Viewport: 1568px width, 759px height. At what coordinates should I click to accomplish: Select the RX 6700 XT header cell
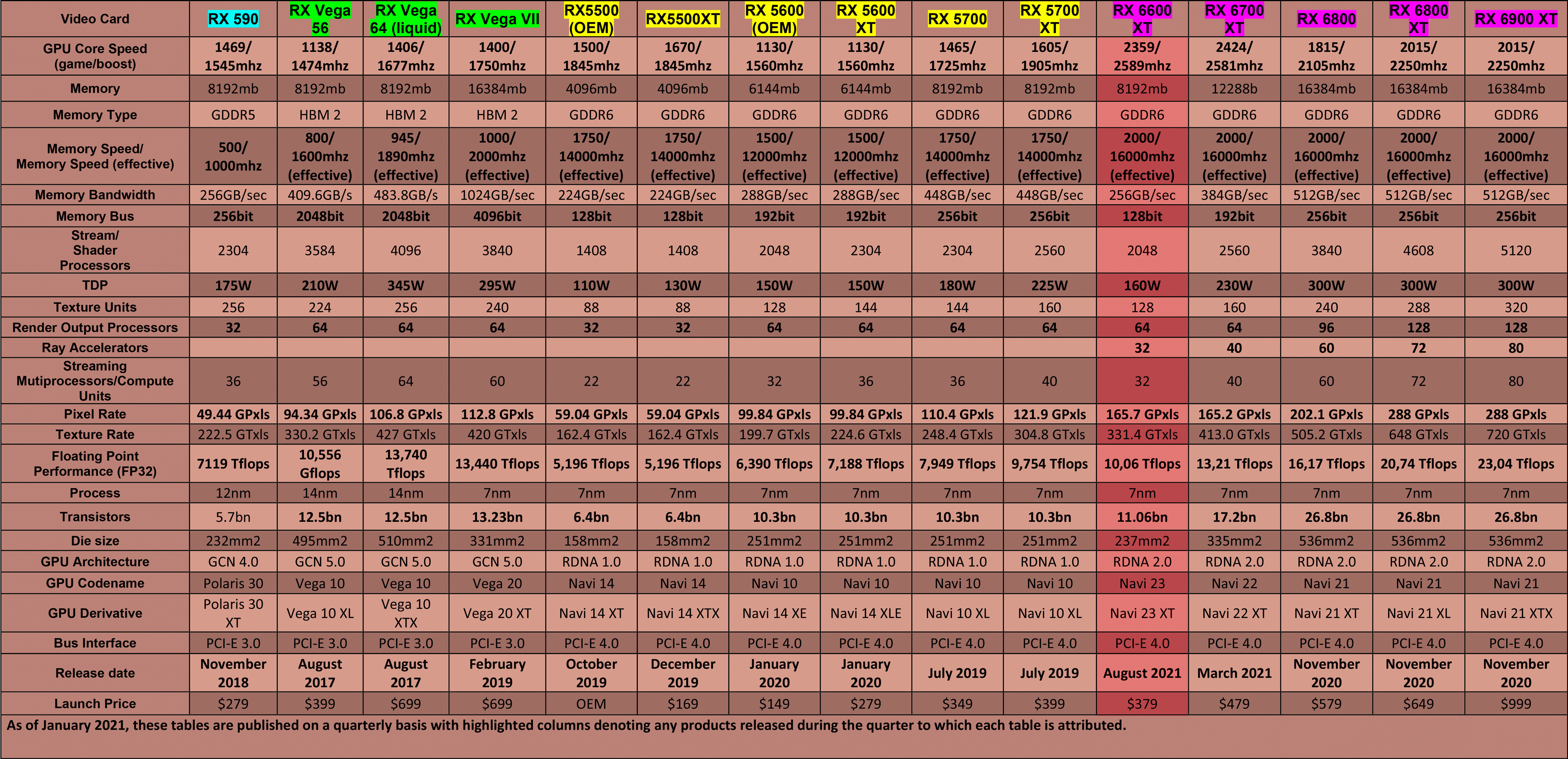click(x=1234, y=19)
